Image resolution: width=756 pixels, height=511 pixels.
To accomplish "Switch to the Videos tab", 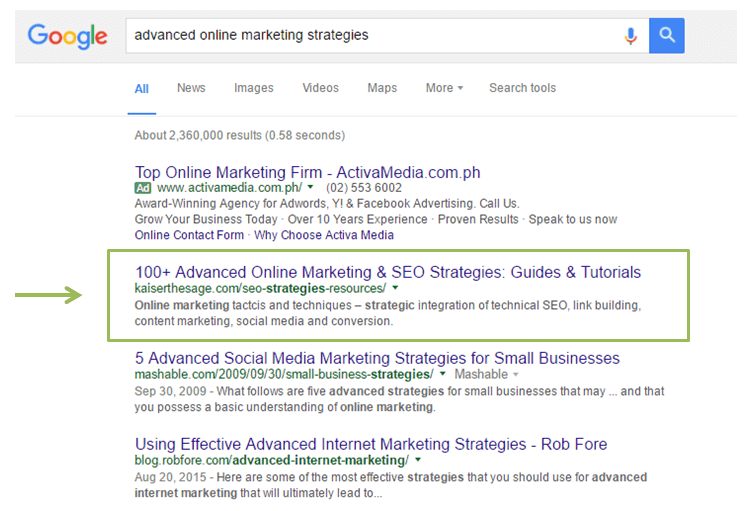I will [x=320, y=88].
